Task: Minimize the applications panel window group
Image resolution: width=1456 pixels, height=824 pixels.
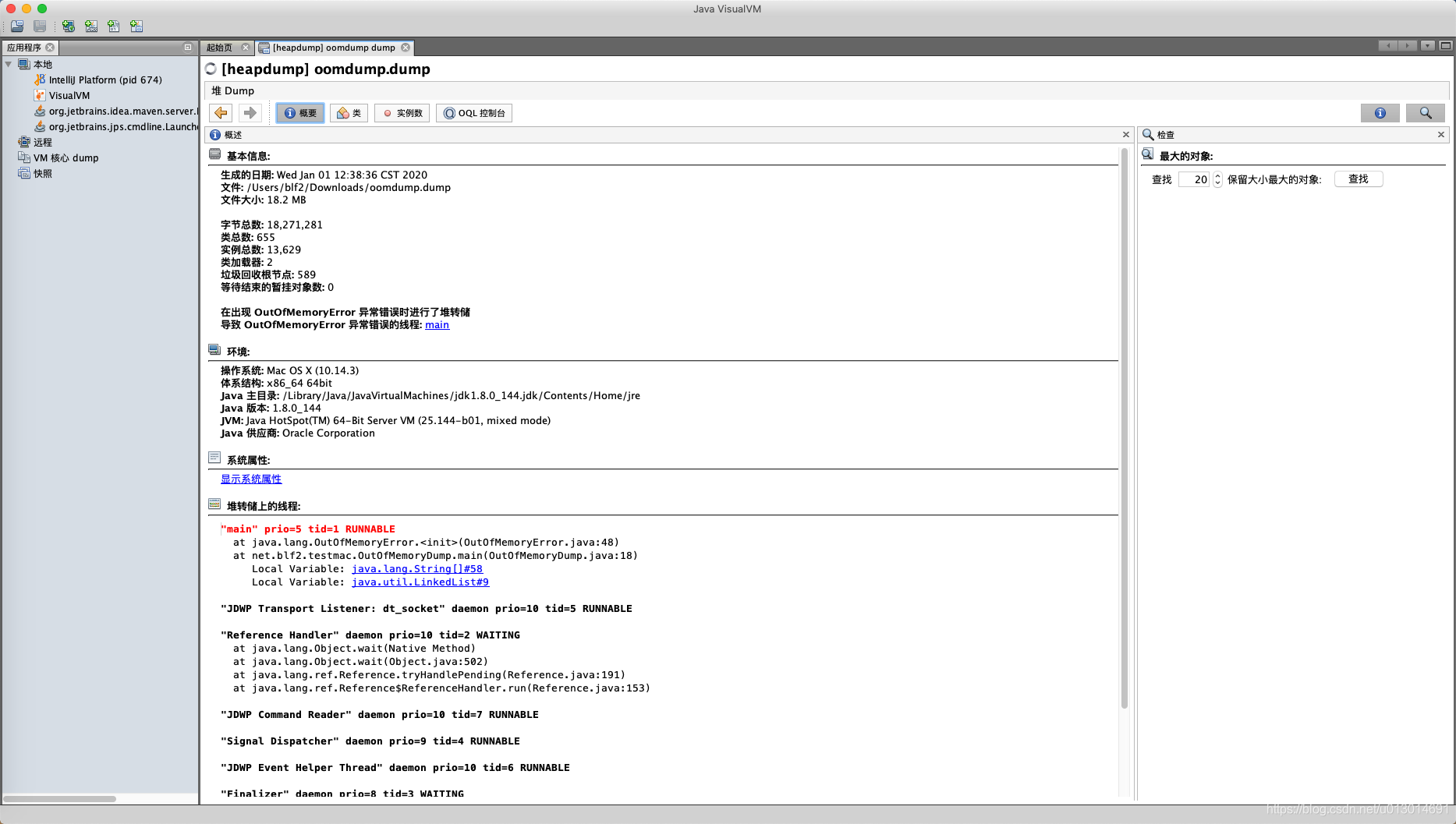Action: pos(188,48)
